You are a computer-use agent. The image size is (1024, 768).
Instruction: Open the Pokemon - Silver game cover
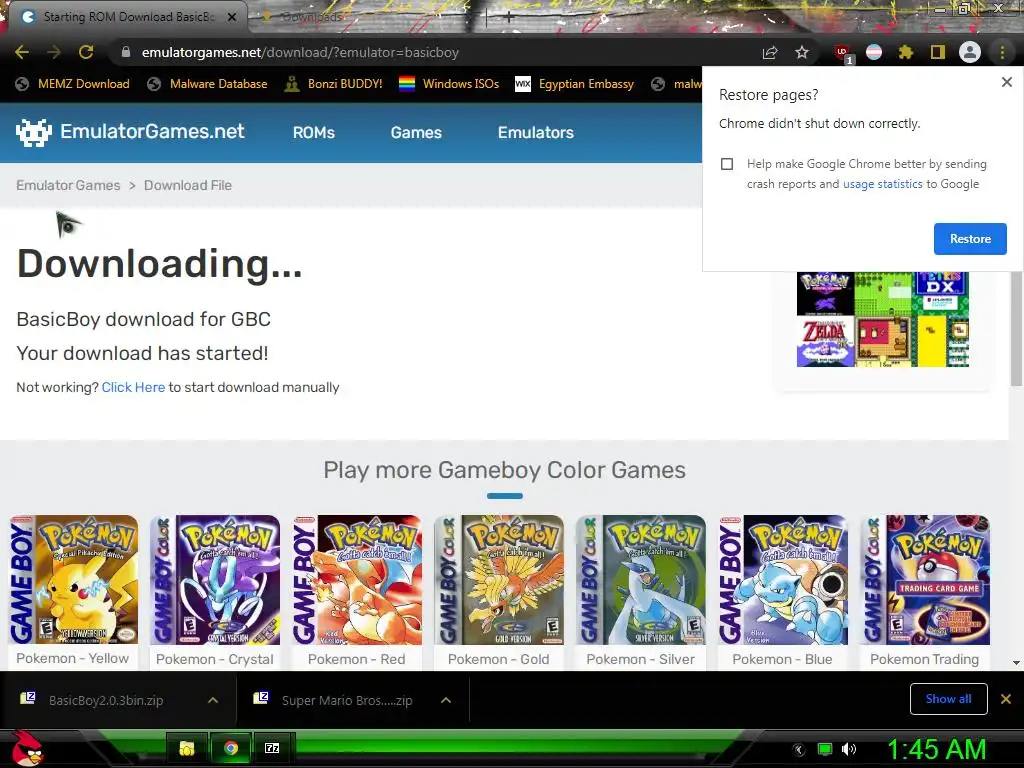641,580
